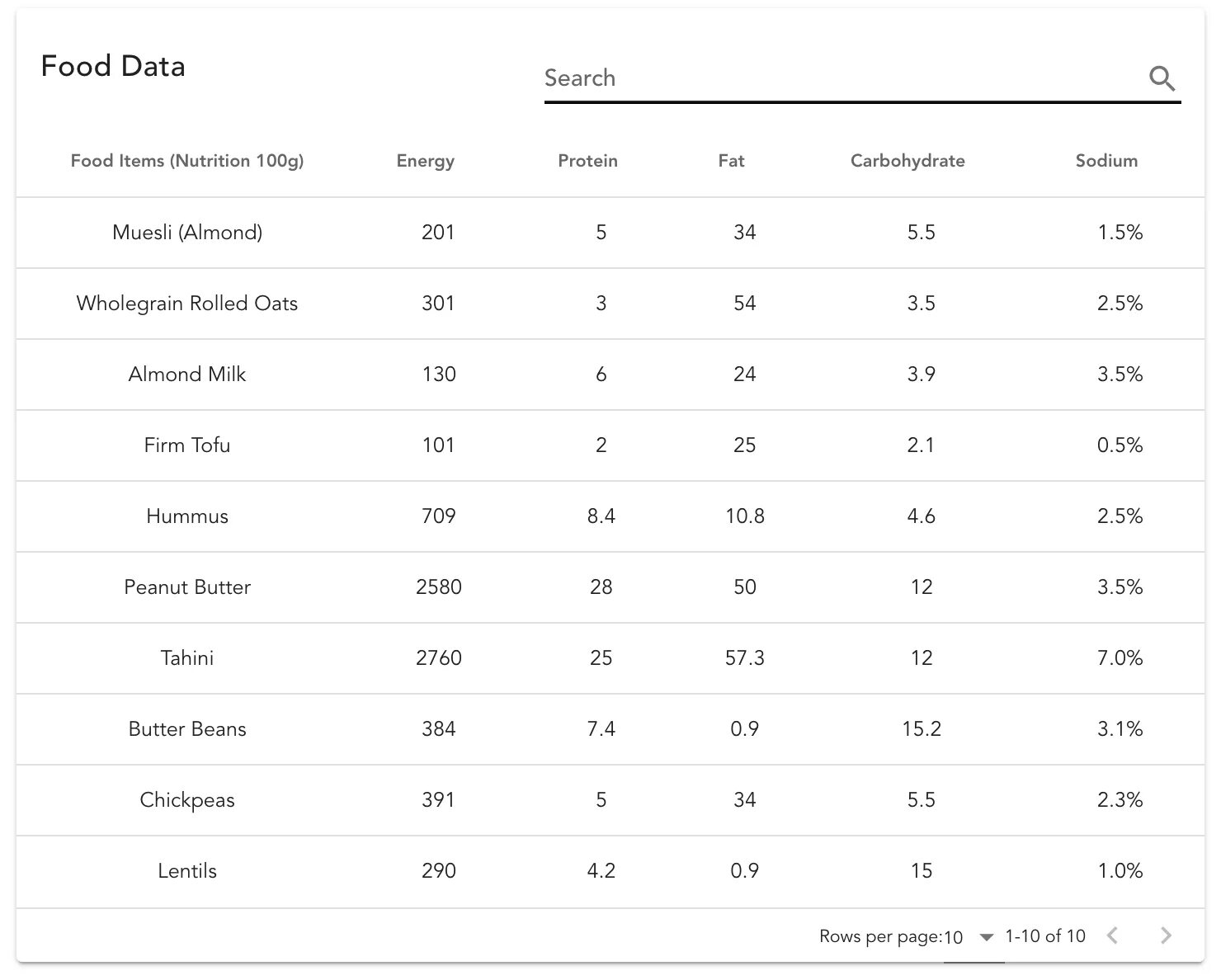This screenshot has height=980, width=1221.
Task: Sort by the Fat column header
Action: pos(731,161)
